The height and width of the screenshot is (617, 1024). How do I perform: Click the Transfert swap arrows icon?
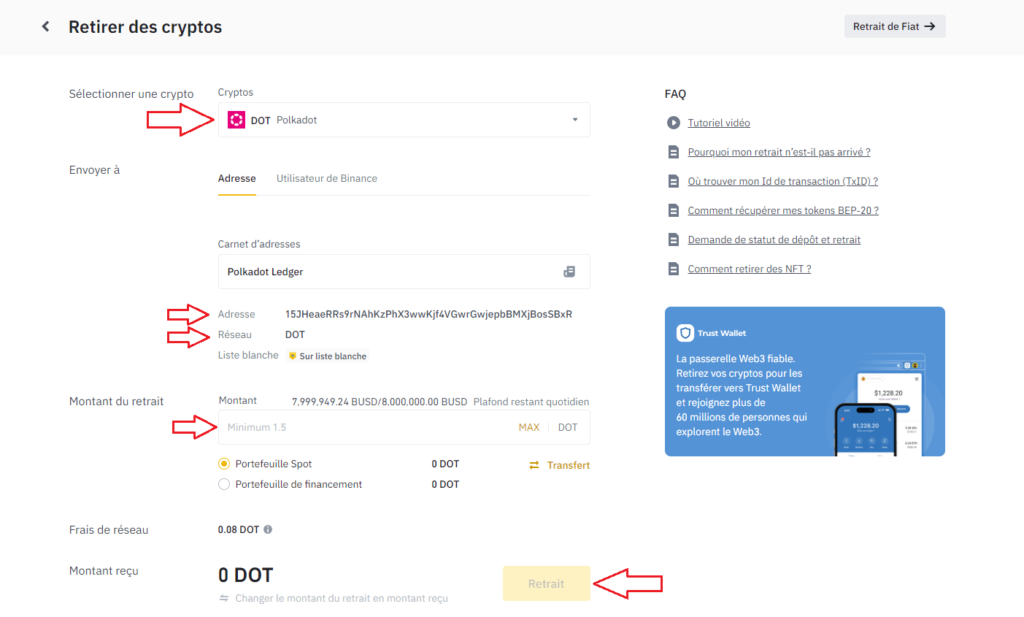(x=534, y=464)
